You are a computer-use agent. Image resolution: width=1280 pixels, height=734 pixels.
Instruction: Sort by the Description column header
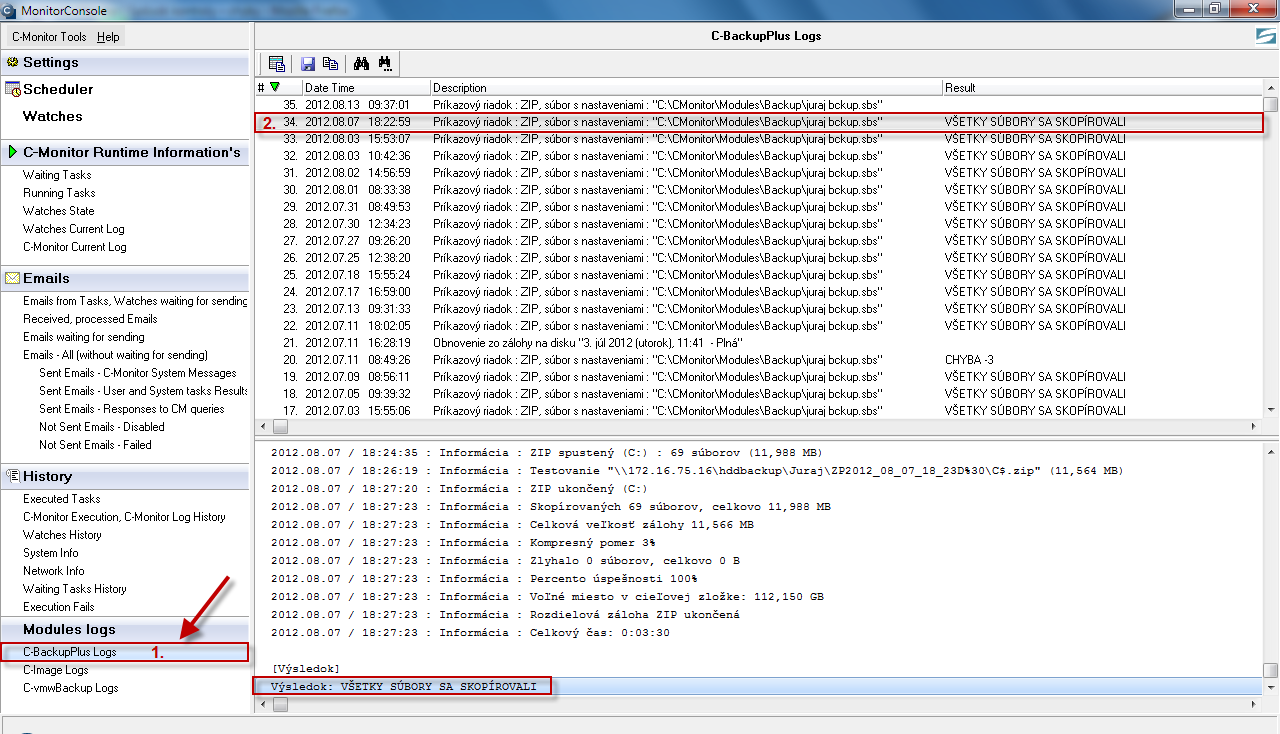(x=686, y=88)
